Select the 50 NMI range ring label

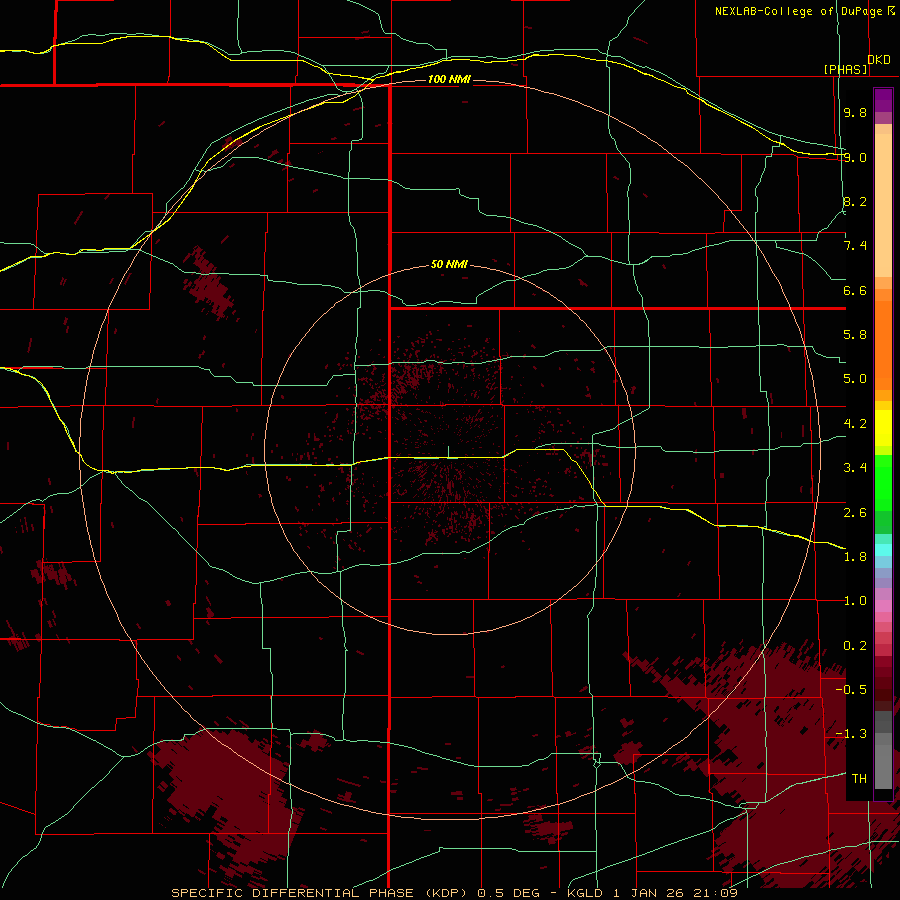449,265
